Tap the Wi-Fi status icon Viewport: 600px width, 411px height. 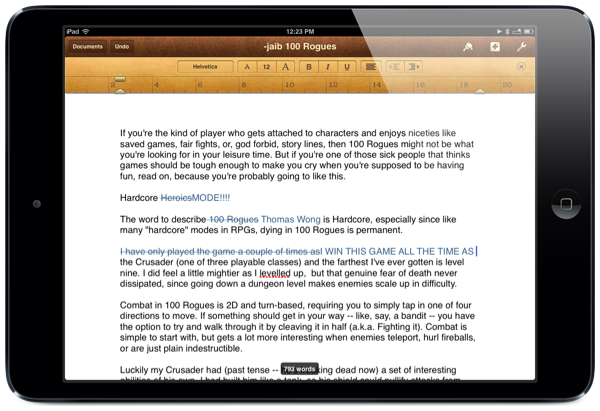point(86,31)
